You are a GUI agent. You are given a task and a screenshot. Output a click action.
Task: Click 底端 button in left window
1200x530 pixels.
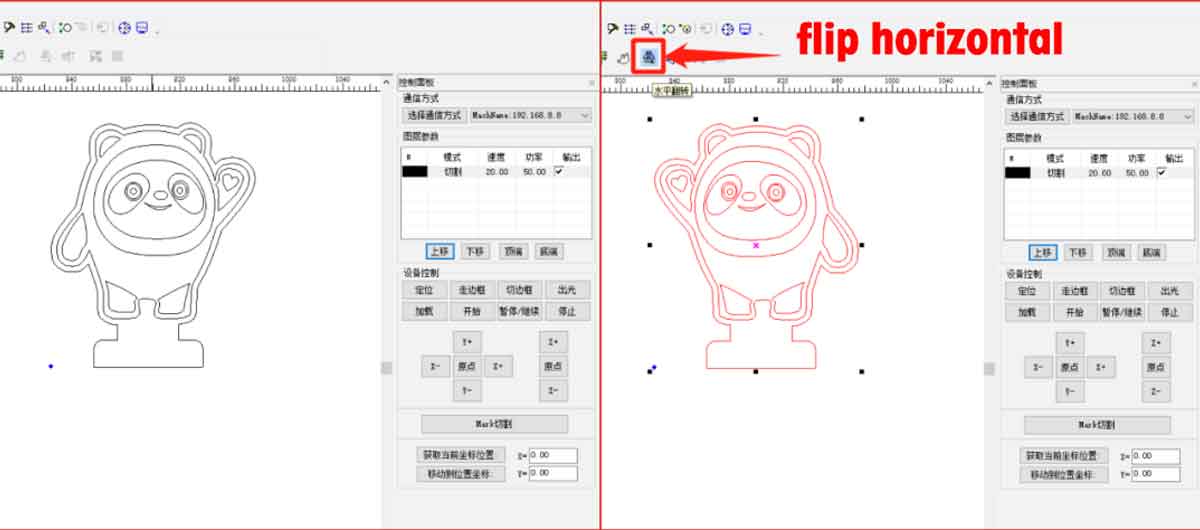click(547, 252)
